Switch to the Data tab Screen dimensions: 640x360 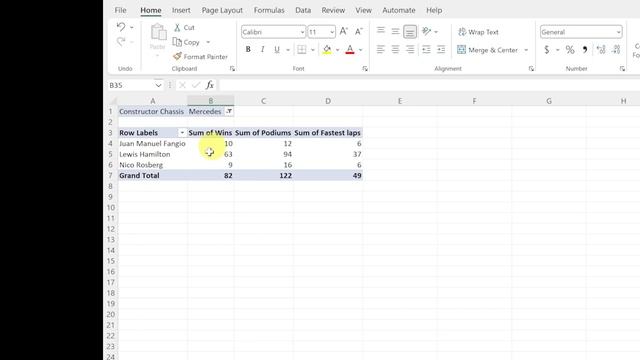[303, 10]
